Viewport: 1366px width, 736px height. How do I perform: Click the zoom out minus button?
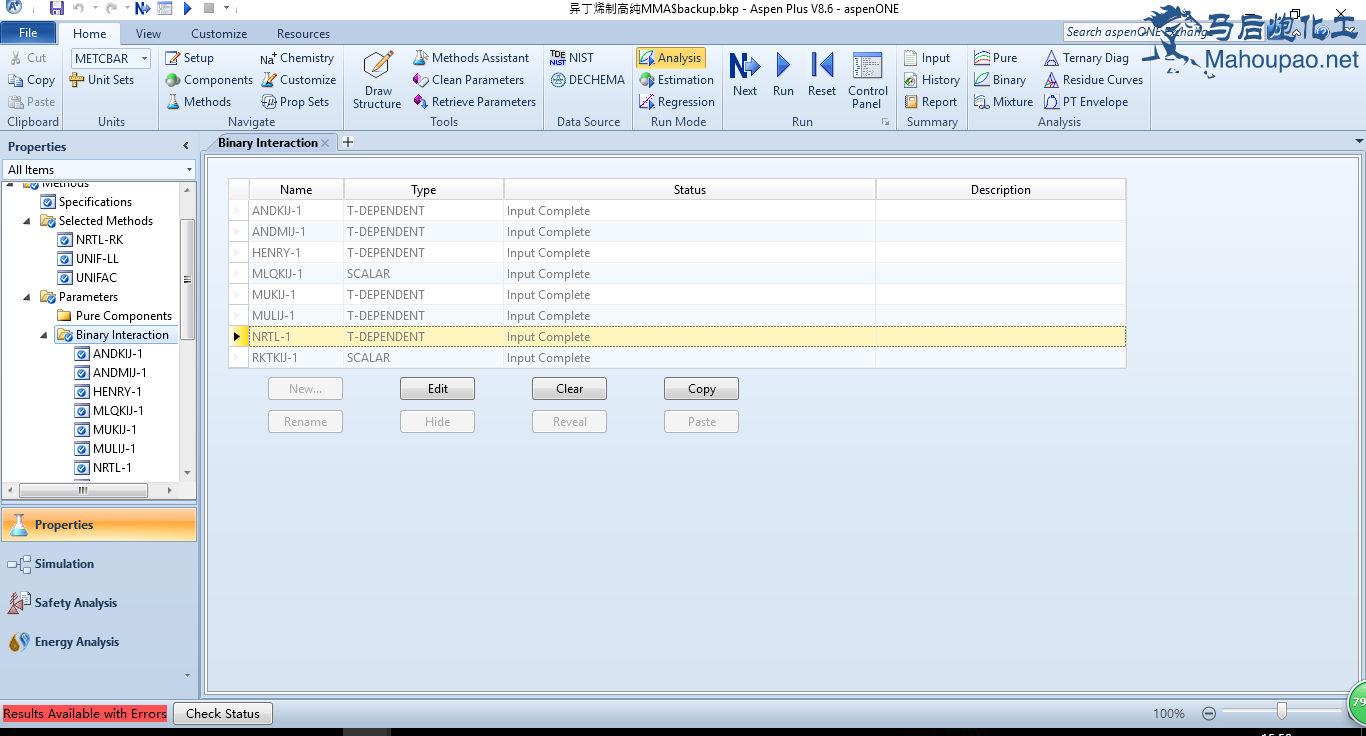[x=1209, y=713]
